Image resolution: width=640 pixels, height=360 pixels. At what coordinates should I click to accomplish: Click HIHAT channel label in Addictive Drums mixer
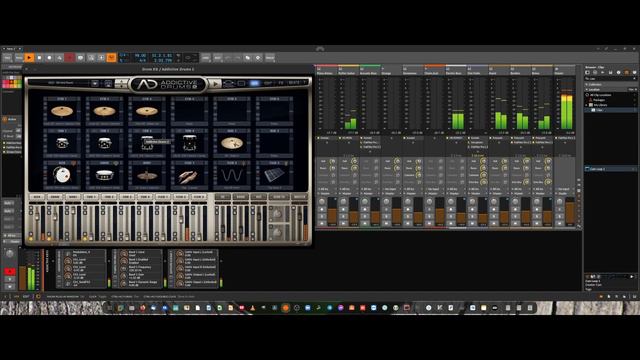coord(72,197)
